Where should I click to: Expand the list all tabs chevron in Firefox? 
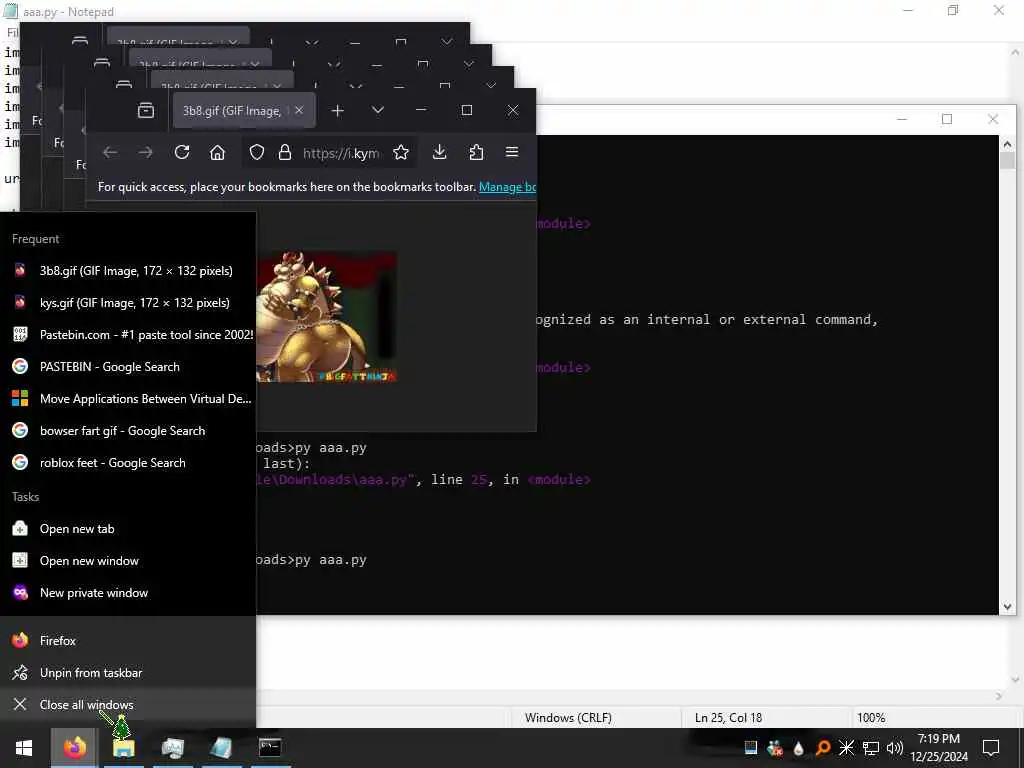click(377, 110)
